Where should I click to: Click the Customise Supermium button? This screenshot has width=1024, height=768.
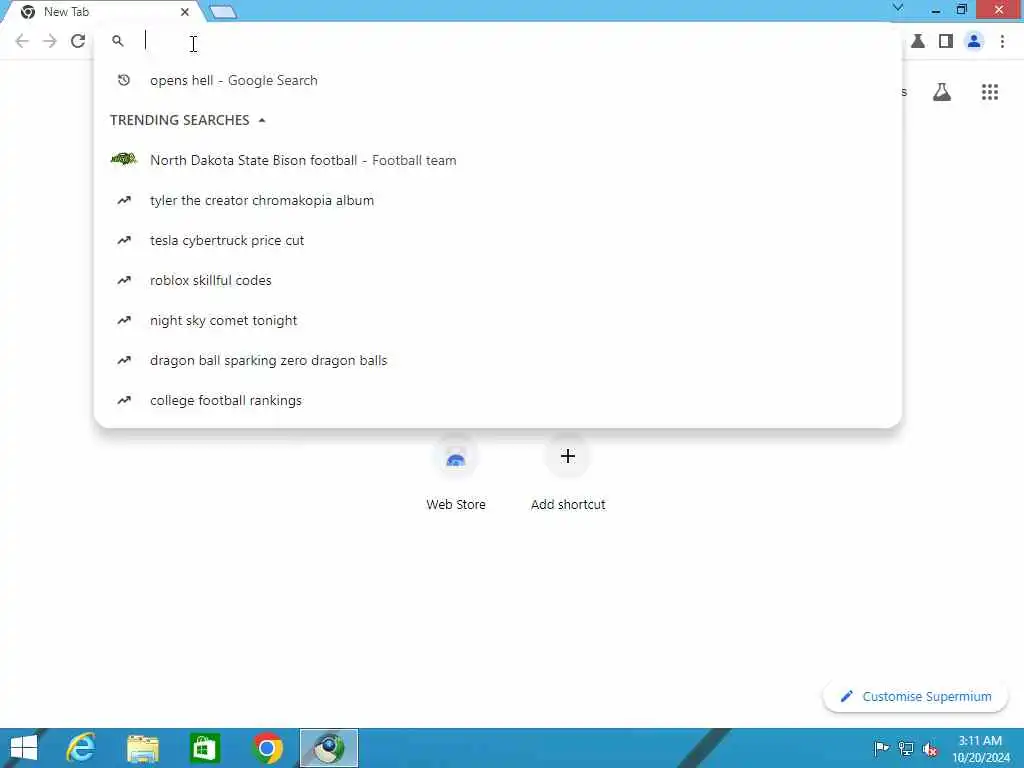(x=916, y=696)
